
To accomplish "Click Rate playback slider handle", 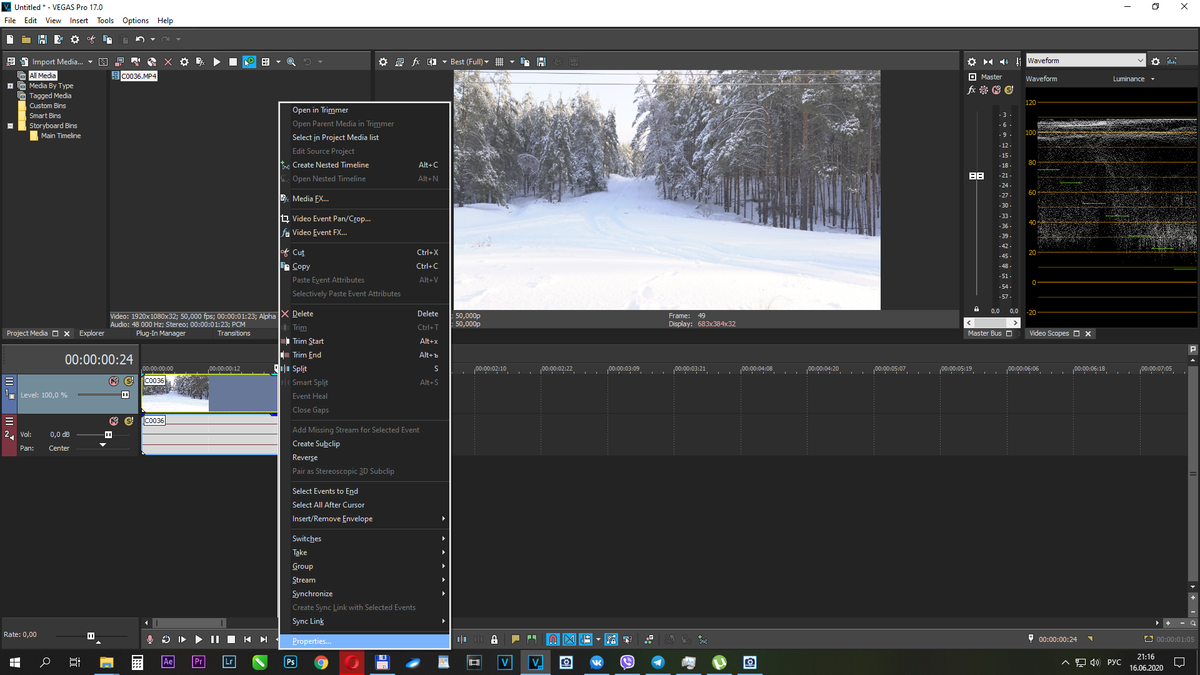I will click(91, 636).
